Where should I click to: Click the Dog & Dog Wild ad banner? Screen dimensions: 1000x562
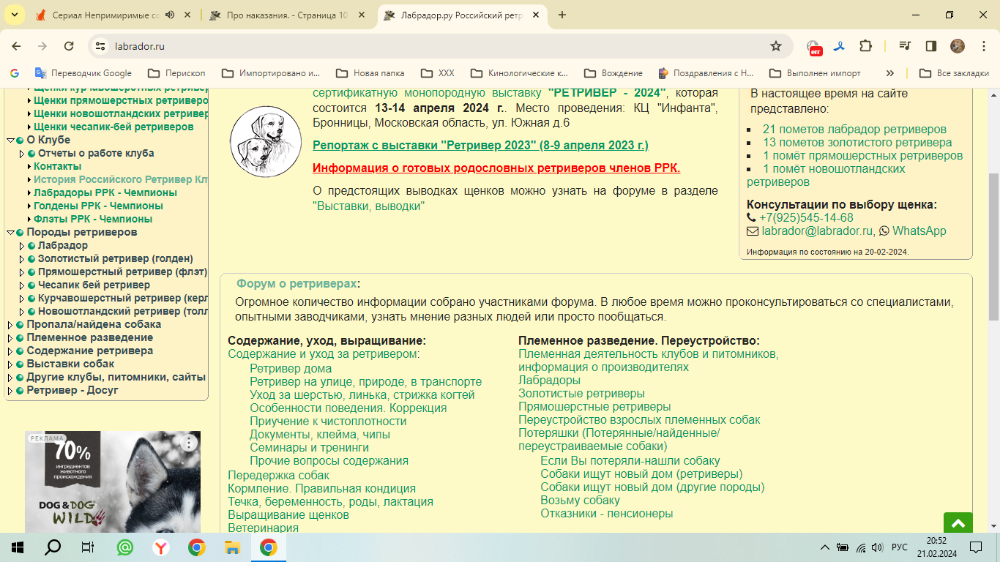point(113,482)
